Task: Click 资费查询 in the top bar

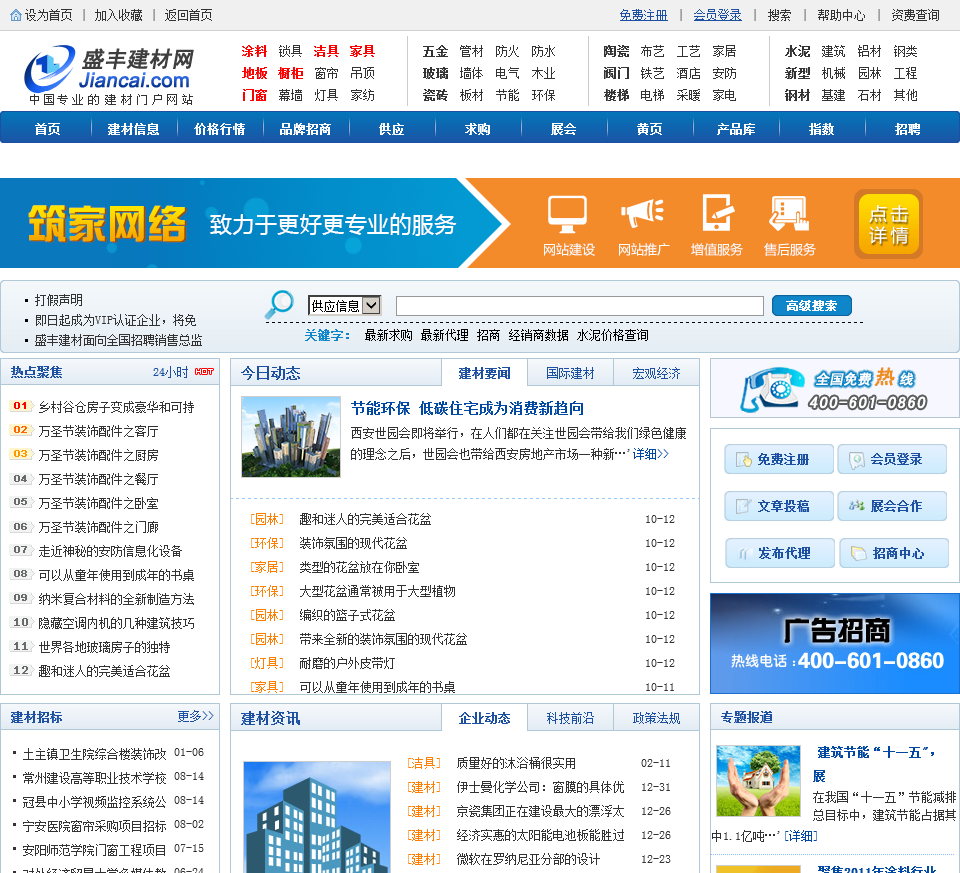Action: point(915,15)
